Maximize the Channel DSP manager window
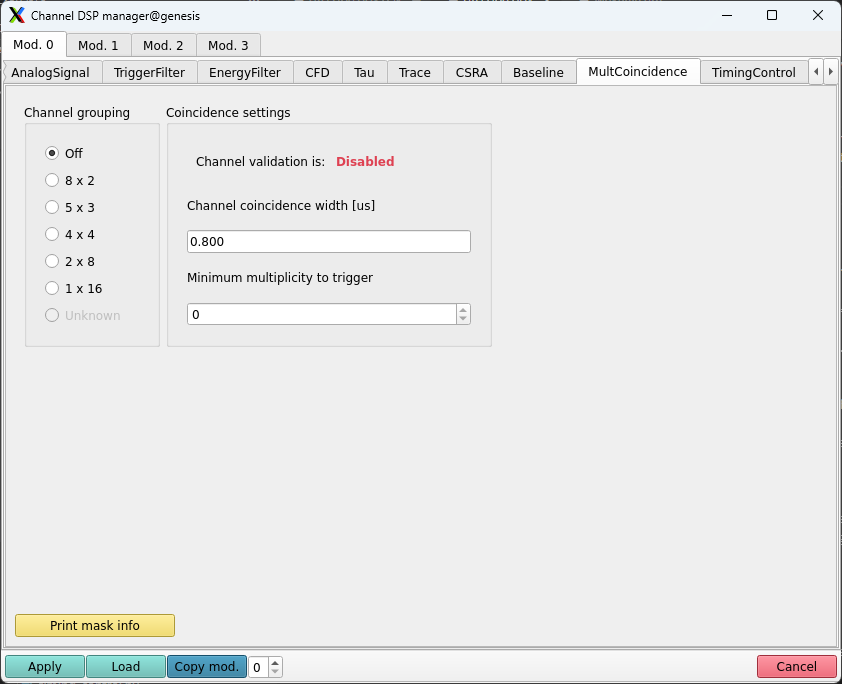 point(772,15)
